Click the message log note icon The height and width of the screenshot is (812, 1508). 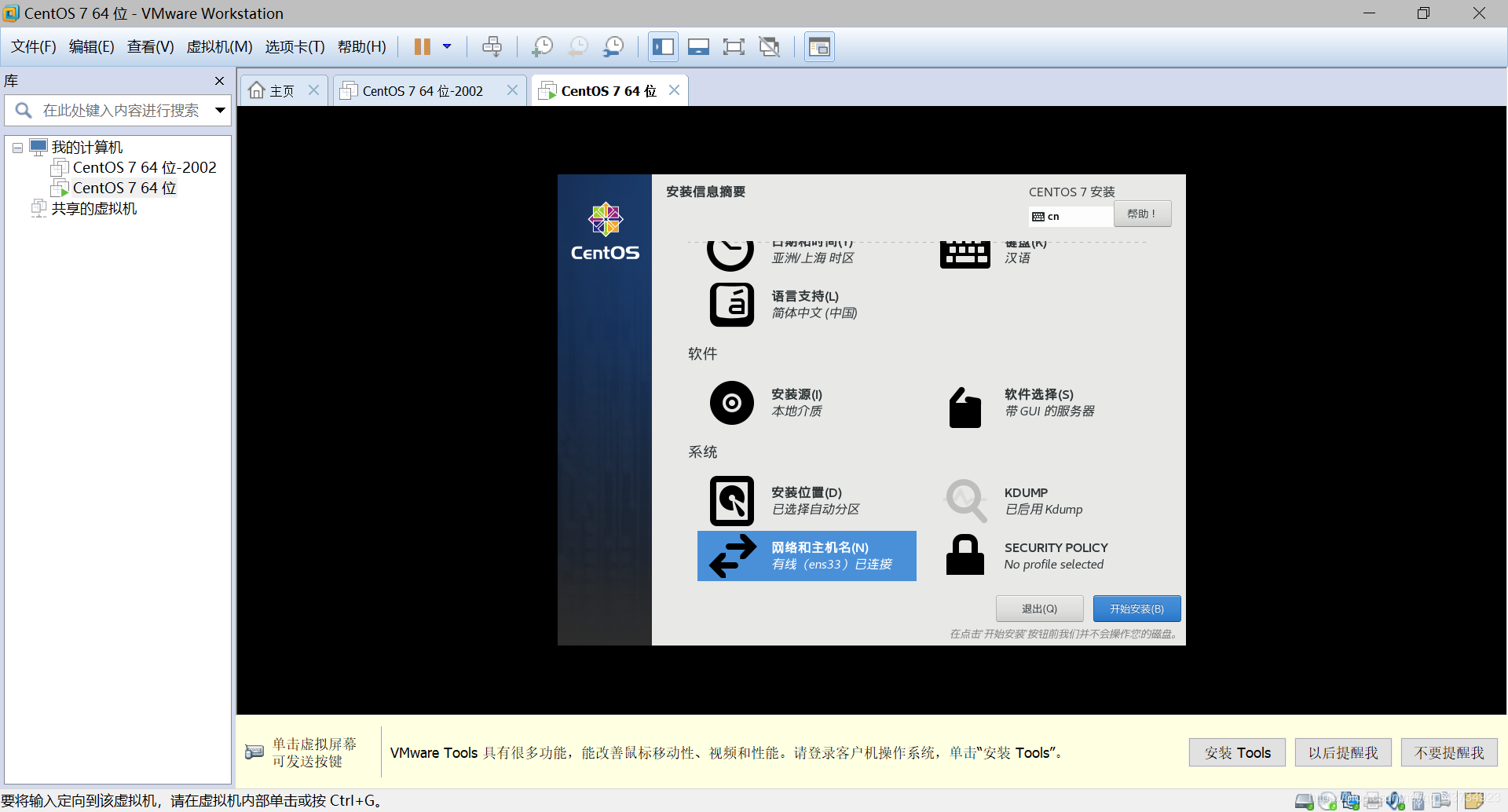coord(1473,800)
